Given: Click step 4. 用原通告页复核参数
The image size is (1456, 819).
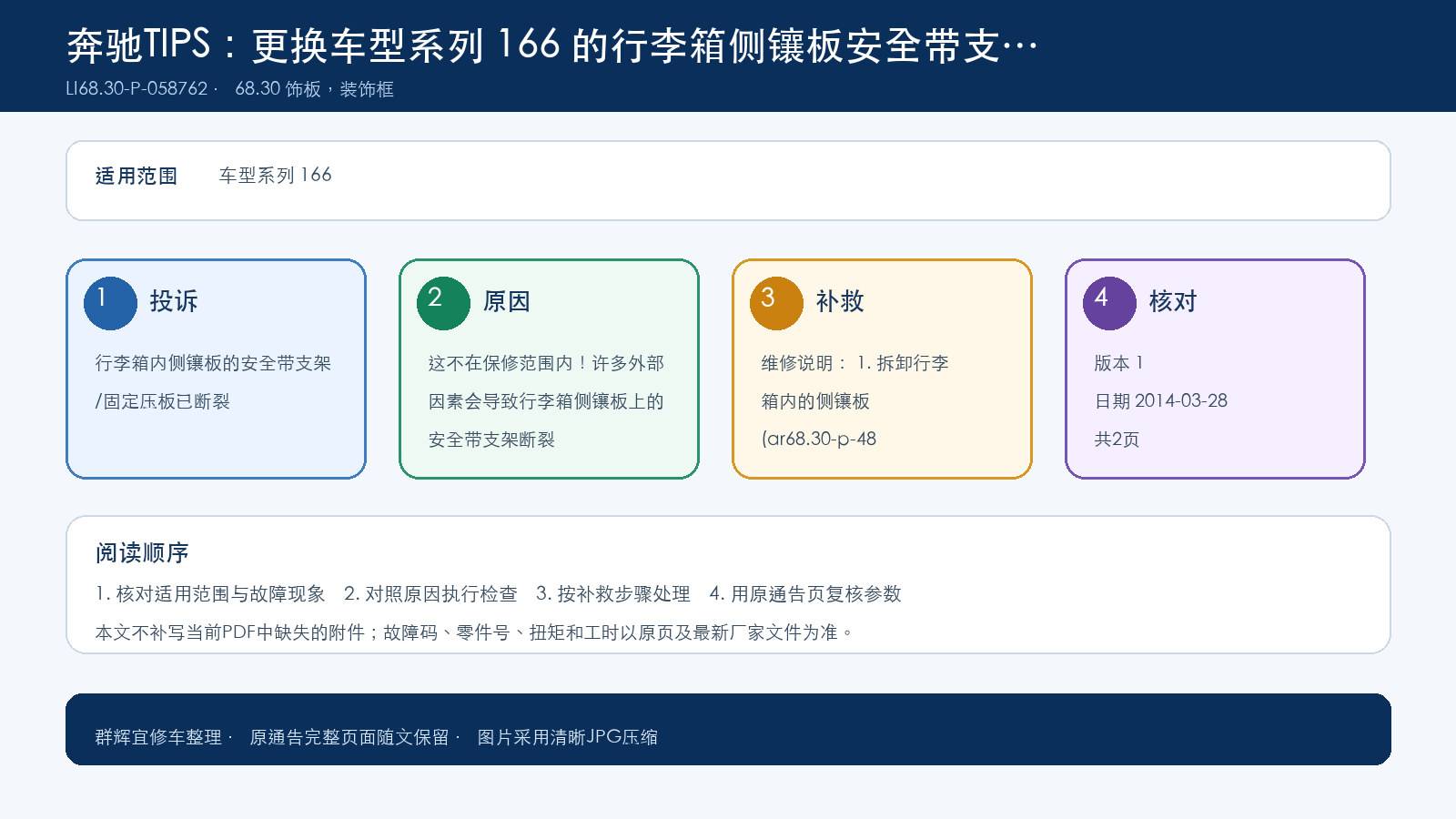Looking at the screenshot, I should tap(805, 594).
